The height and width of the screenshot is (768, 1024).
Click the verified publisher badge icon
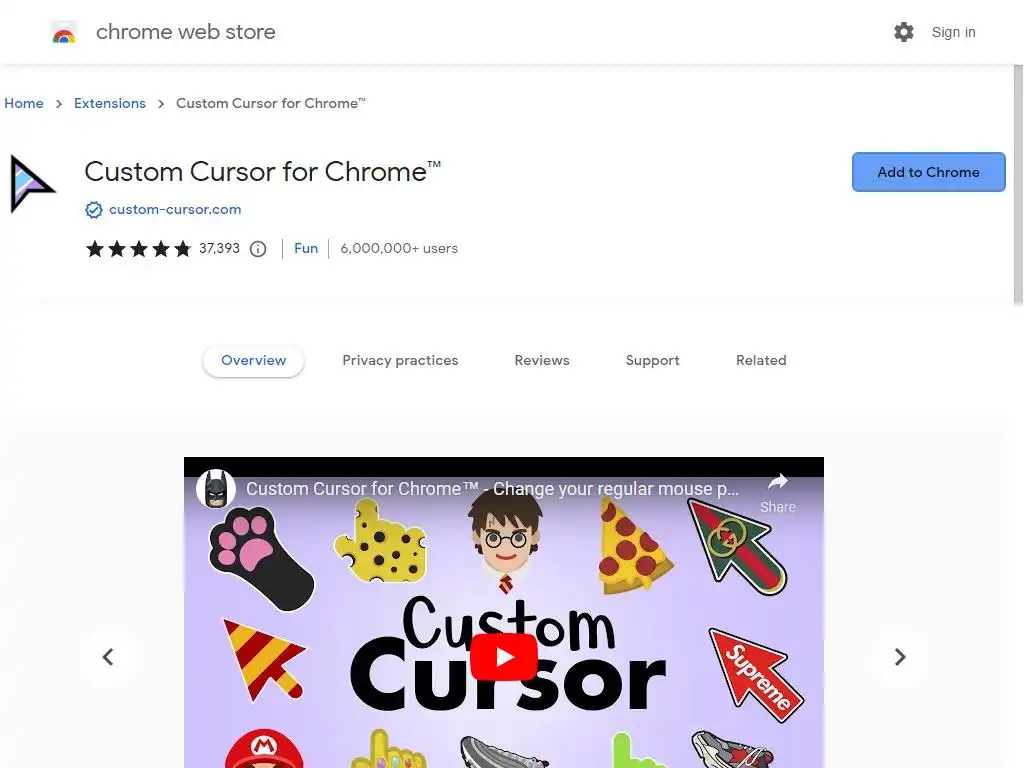tap(94, 210)
